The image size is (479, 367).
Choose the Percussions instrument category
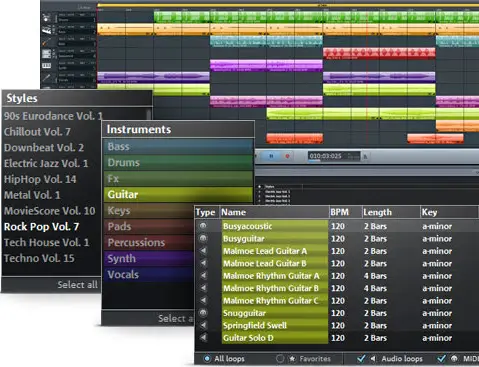pos(149,242)
